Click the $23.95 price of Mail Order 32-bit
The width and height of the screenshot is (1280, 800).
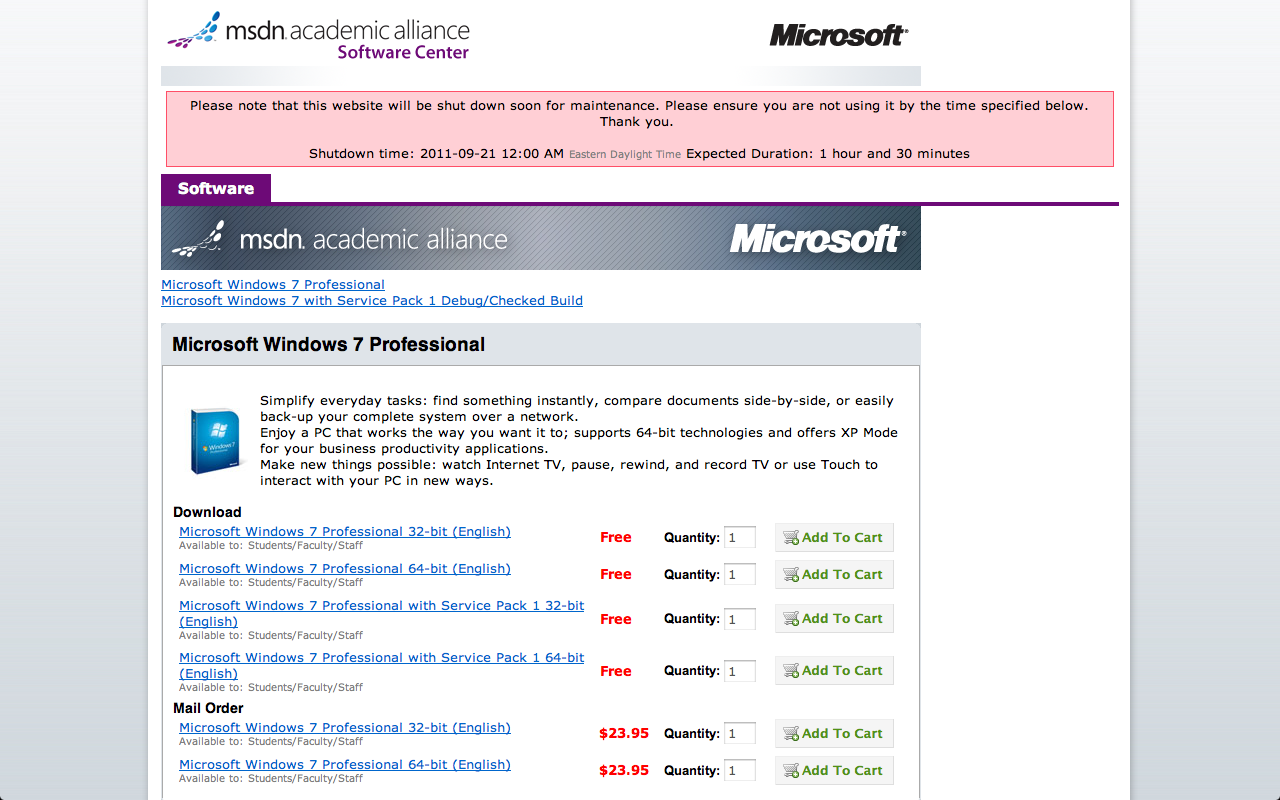624,733
